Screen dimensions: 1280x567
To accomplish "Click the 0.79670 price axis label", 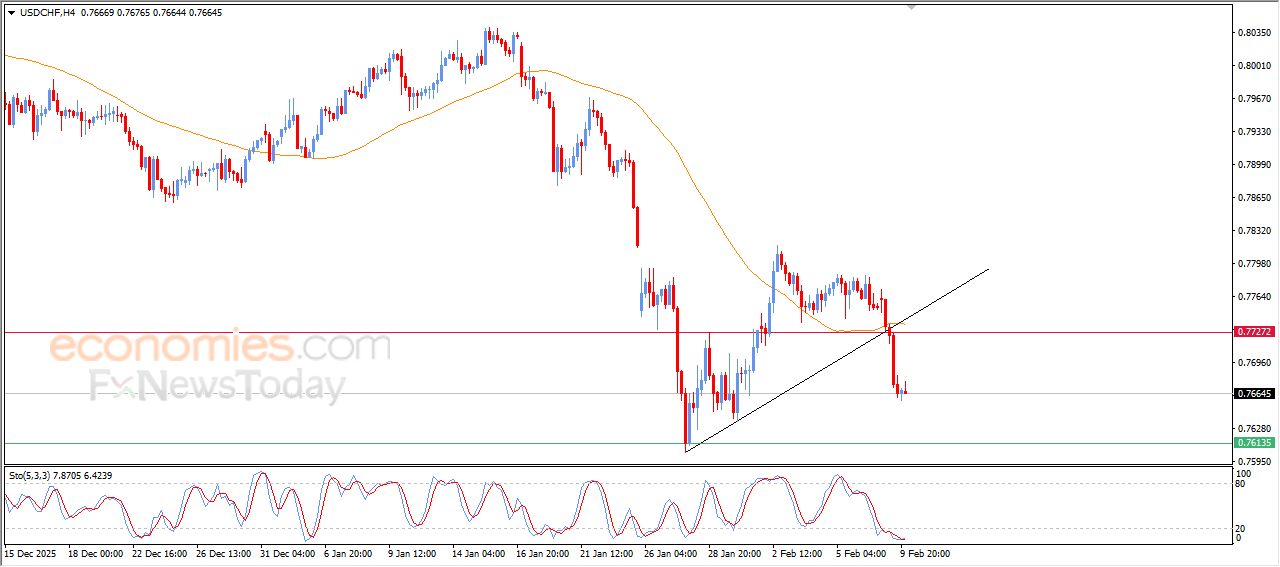I will (x=1254, y=99).
